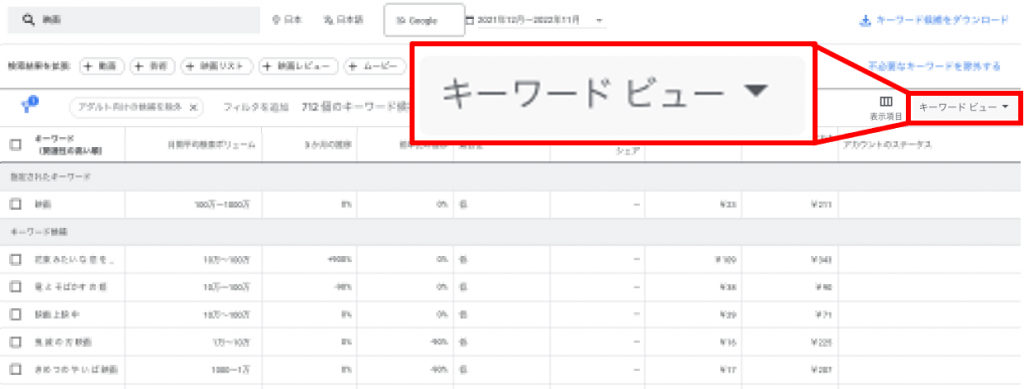Click the きめつのやいば 映画 keyword text
The height and width of the screenshot is (389, 1024).
tap(76, 369)
